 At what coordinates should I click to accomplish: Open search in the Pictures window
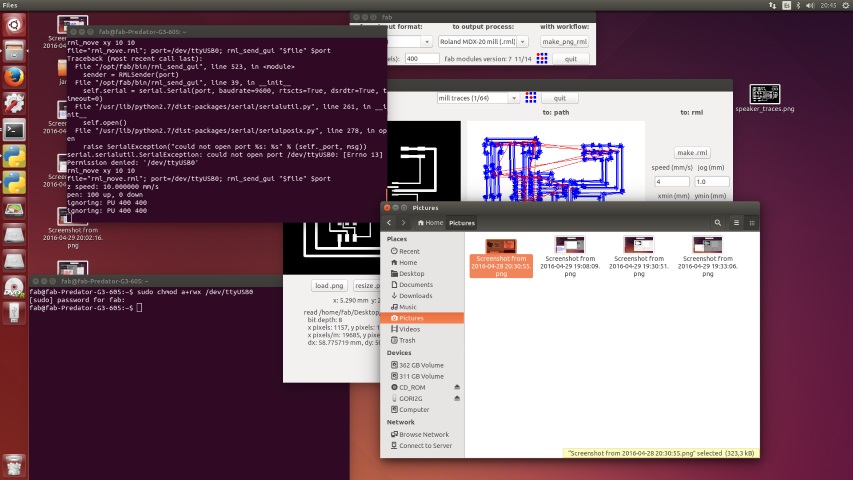(718, 223)
